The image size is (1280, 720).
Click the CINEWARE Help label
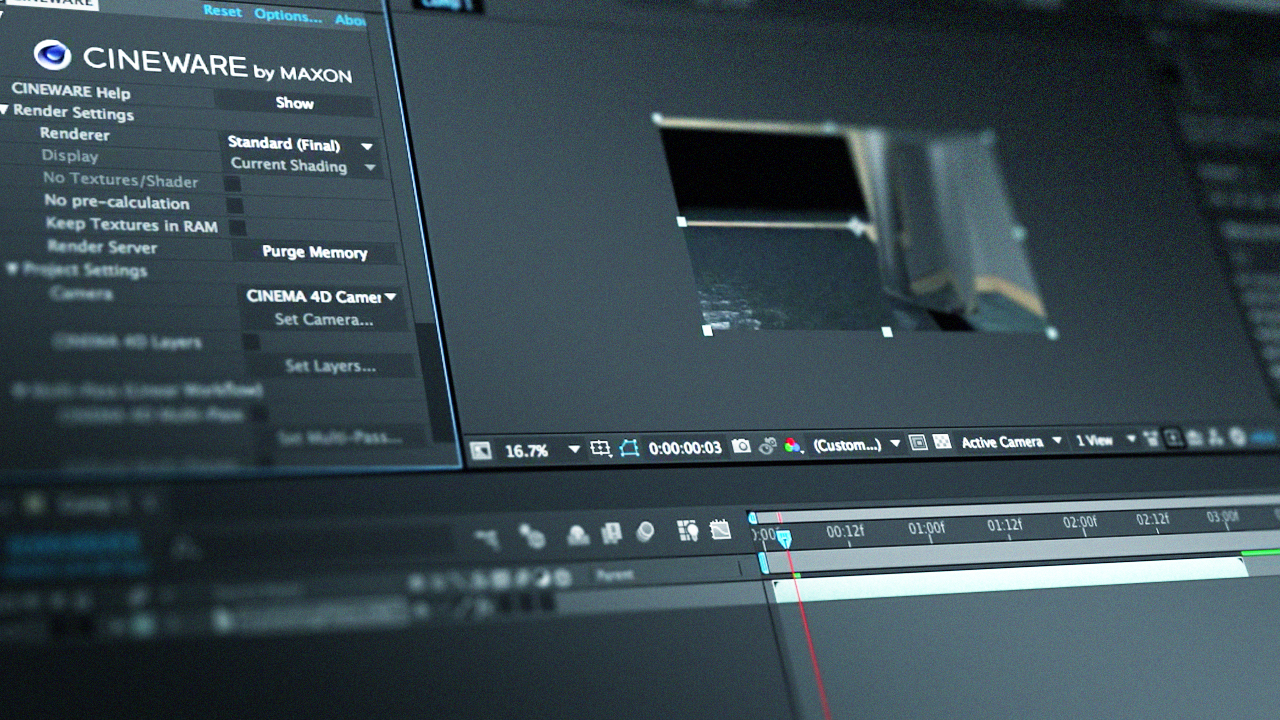pyautogui.click(x=70, y=91)
